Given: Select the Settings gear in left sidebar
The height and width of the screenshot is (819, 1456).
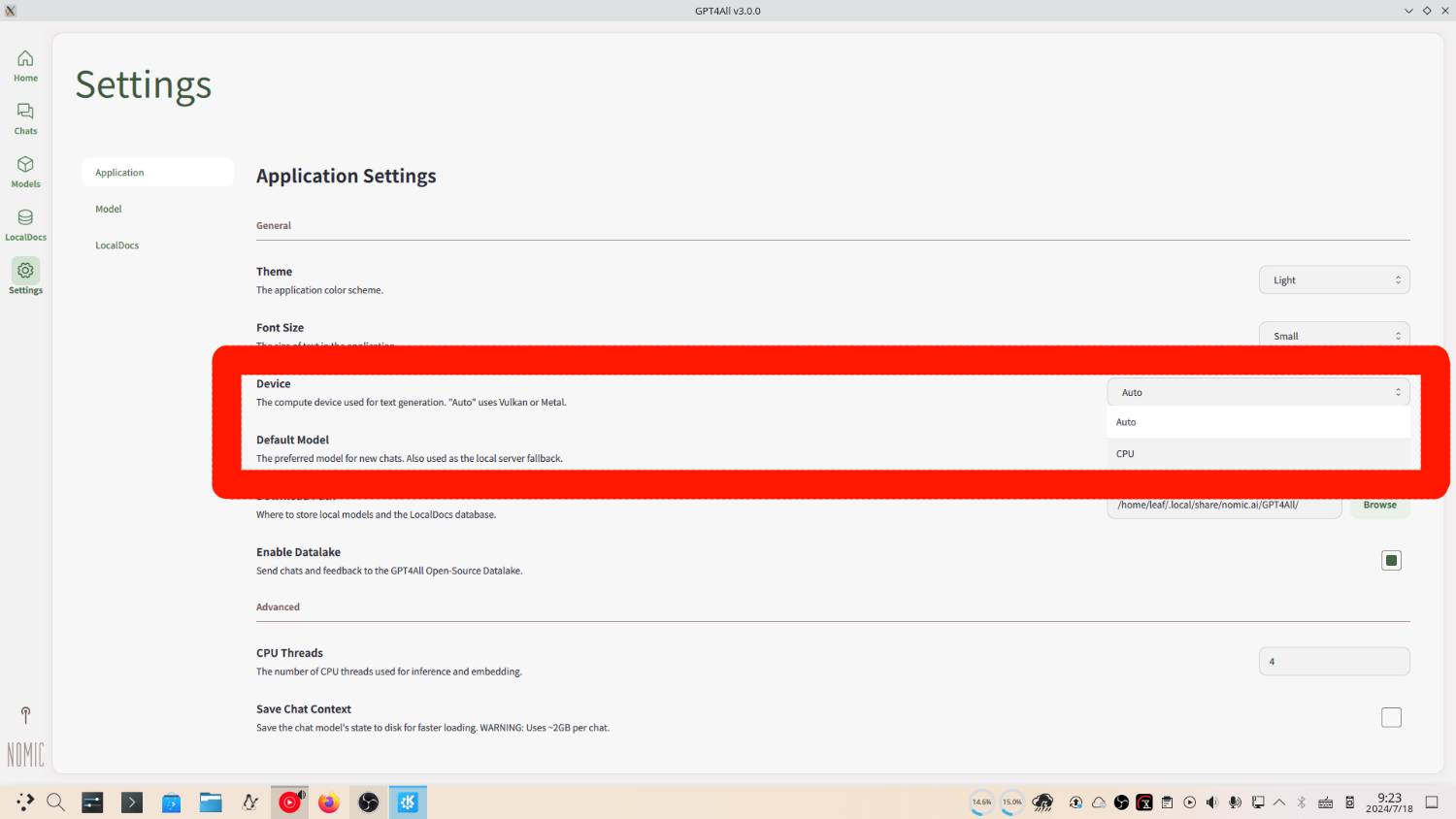Looking at the screenshot, I should [x=25, y=278].
